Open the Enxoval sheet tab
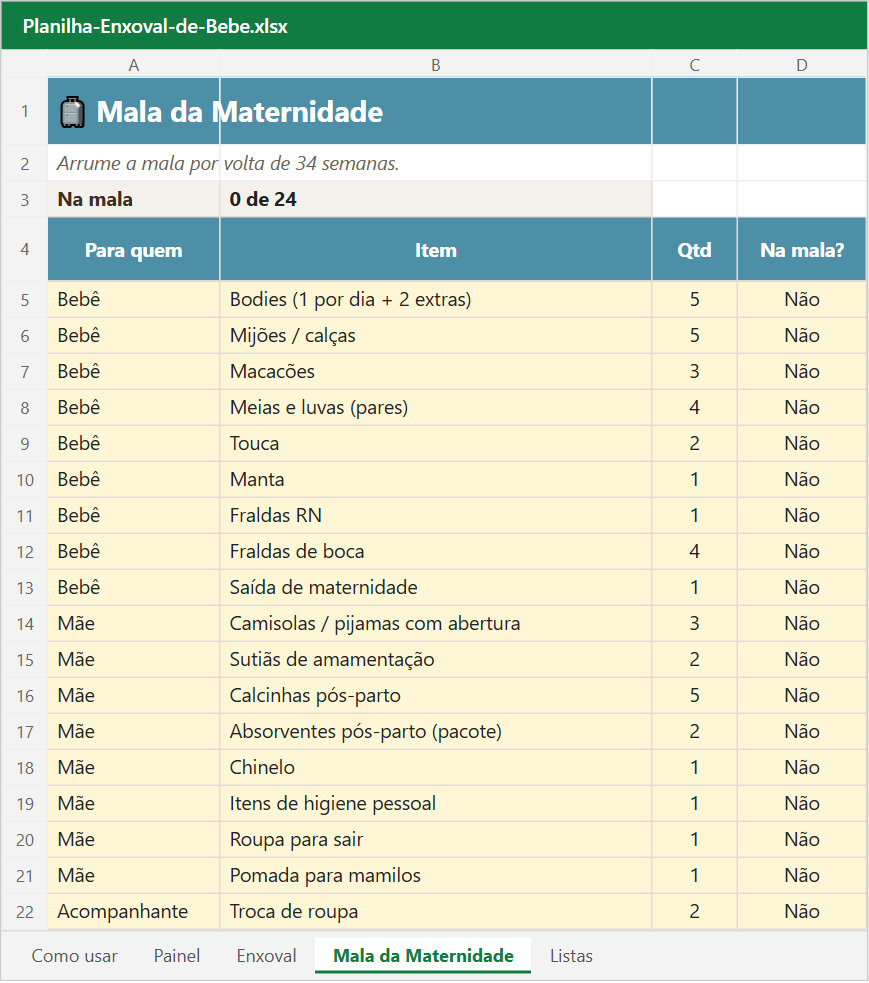This screenshot has width=869, height=983. [x=266, y=955]
